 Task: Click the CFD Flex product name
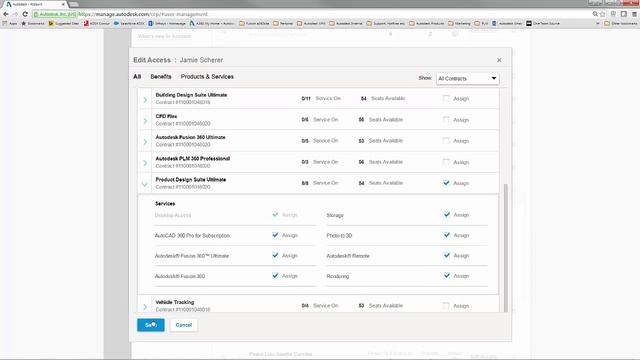point(166,116)
